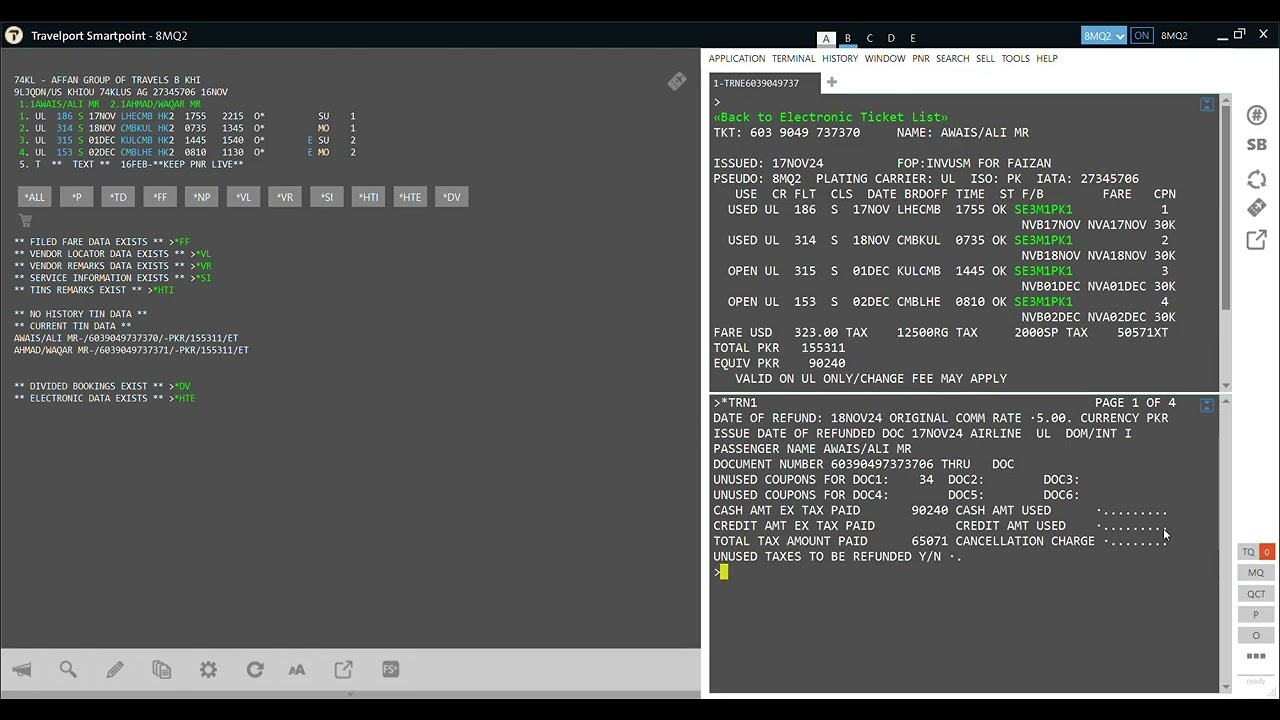Switch to work area D

tap(891, 38)
